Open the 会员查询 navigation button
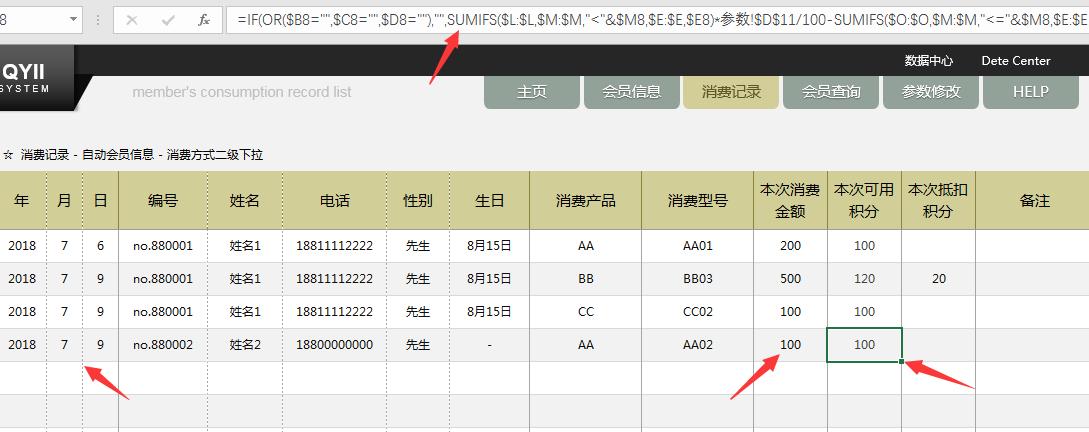 pyautogui.click(x=831, y=92)
